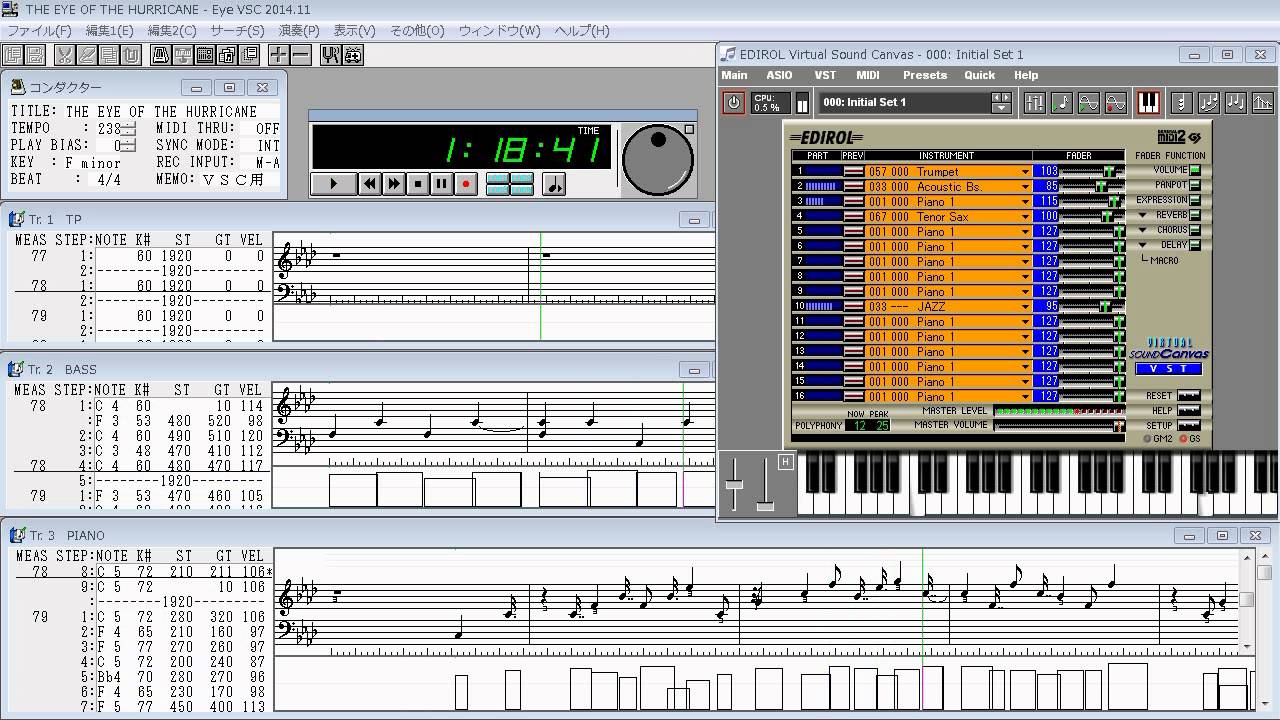
Task: Click the SETUP button in Sound Canvas
Action: point(1188,426)
